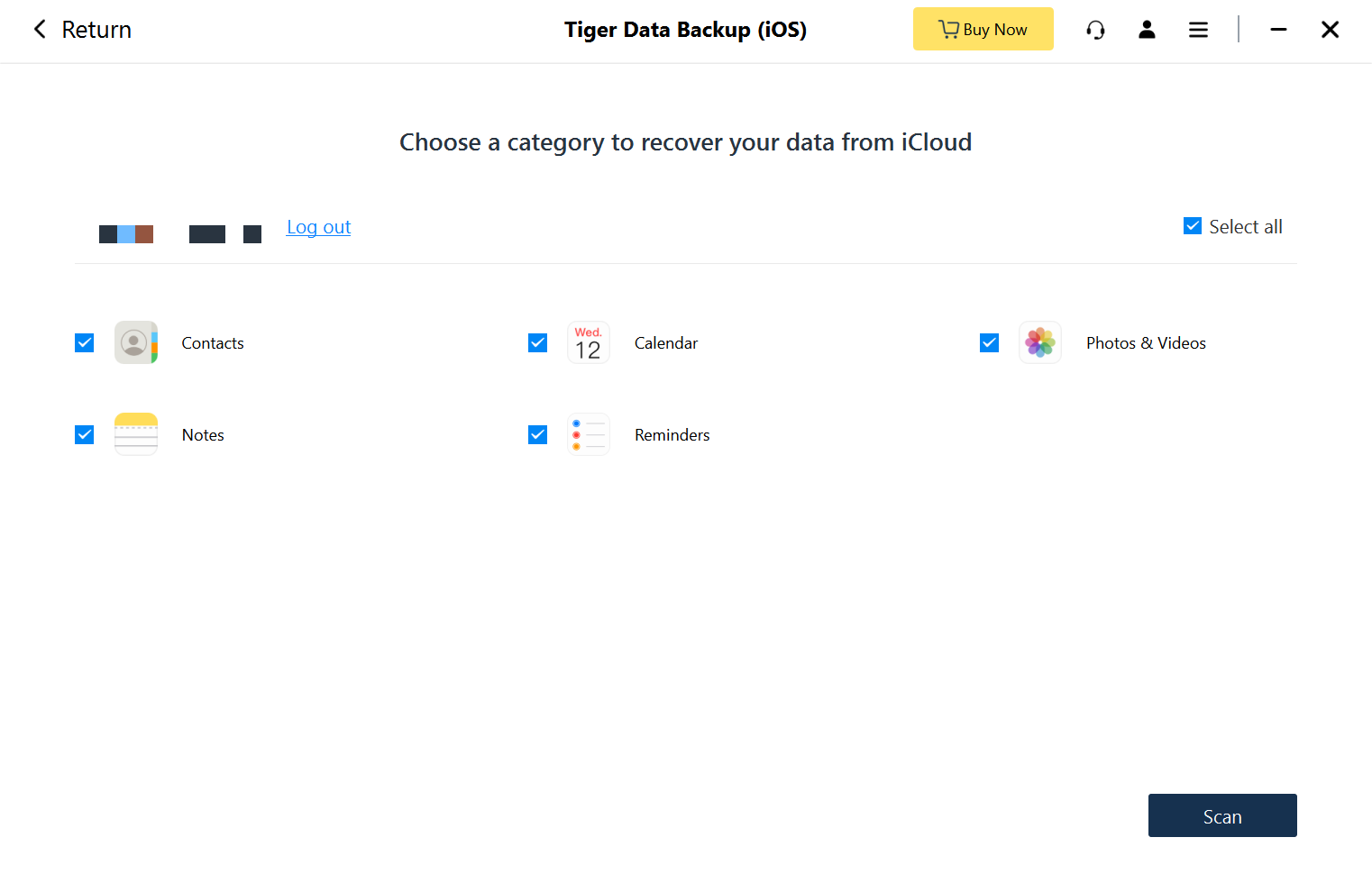This screenshot has width=1372, height=892.
Task: Open the user account icon
Action: point(1147,30)
